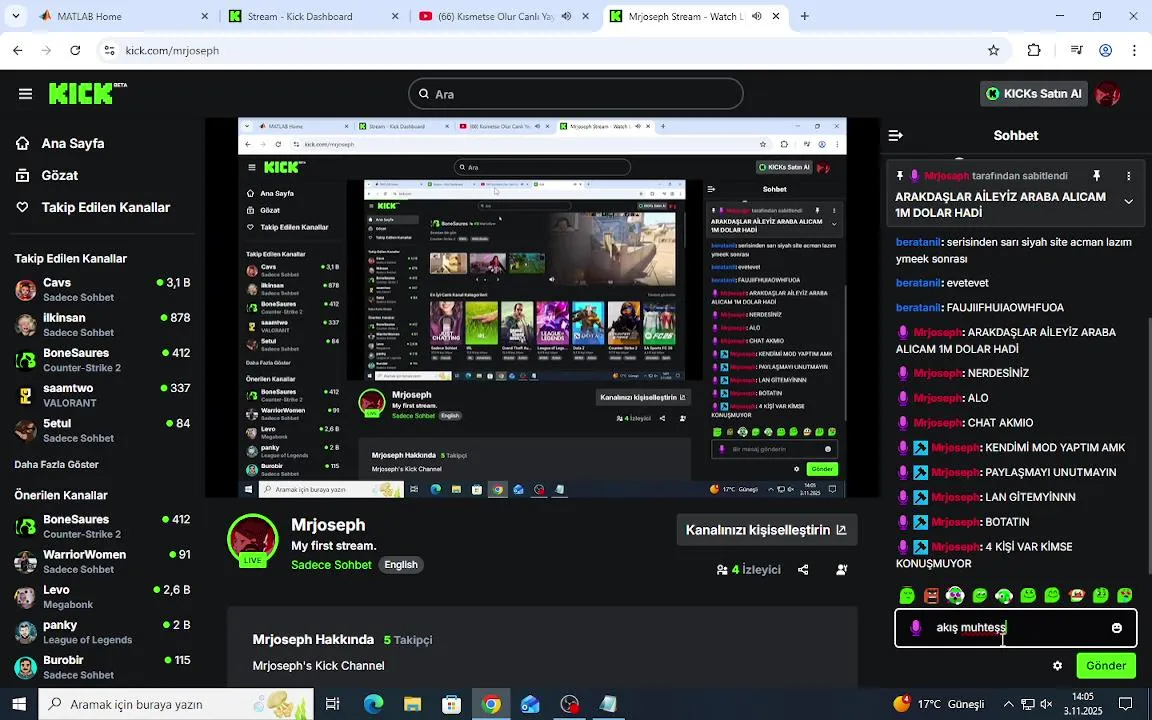Screen dimensions: 1152x720
Task: Open the Sadece Sohbet category link
Action: [331, 565]
